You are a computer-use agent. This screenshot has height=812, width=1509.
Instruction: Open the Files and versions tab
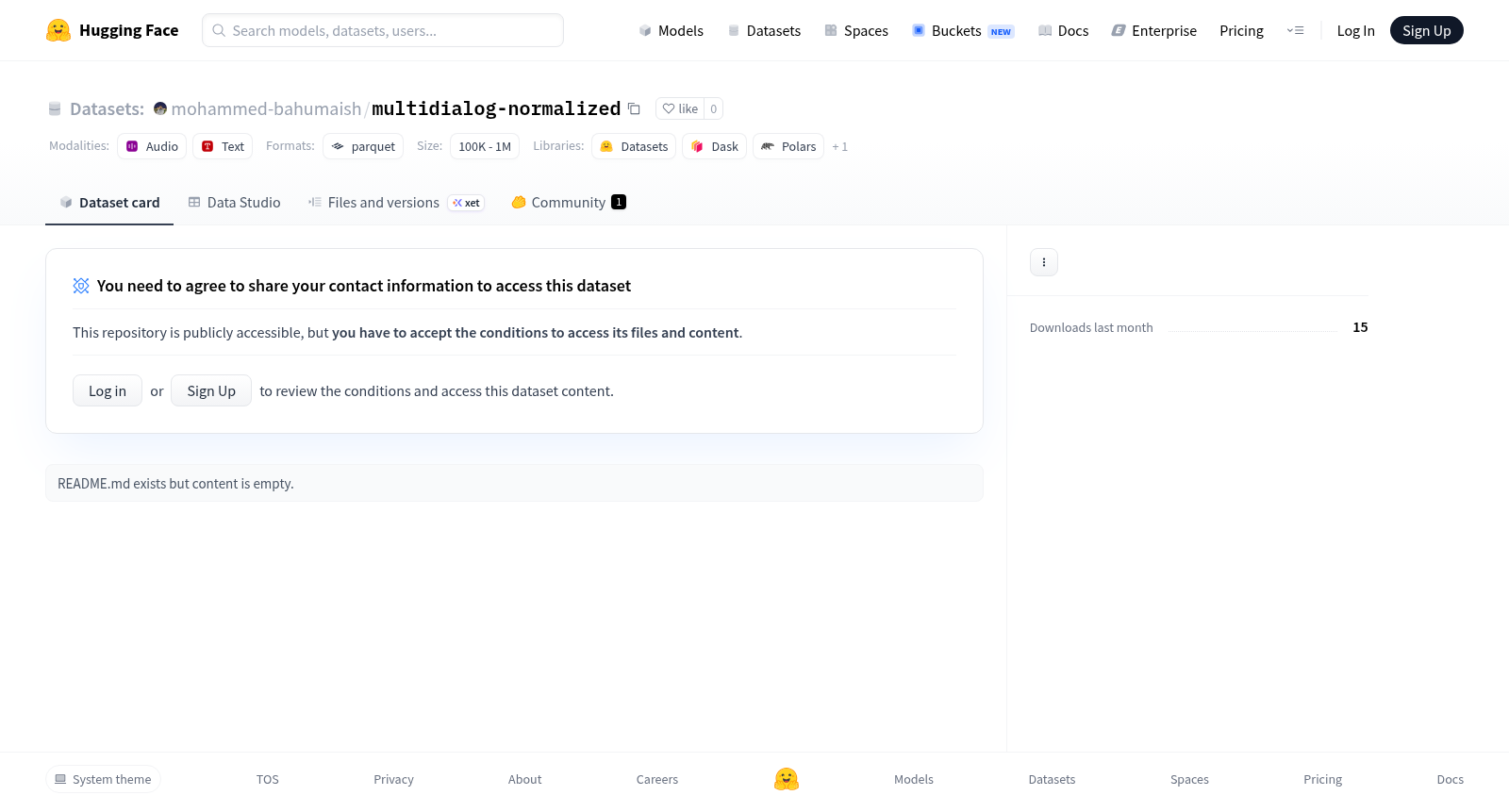(396, 203)
